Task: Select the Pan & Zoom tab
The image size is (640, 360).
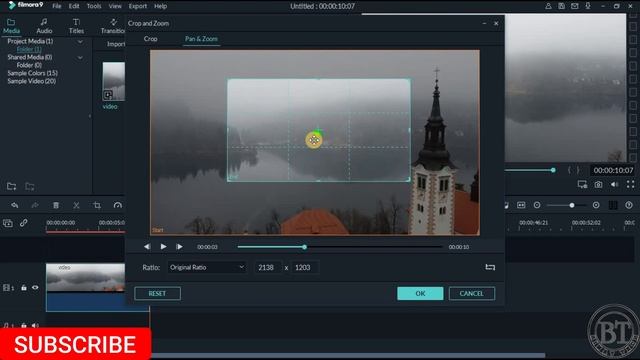Action: tap(201, 39)
